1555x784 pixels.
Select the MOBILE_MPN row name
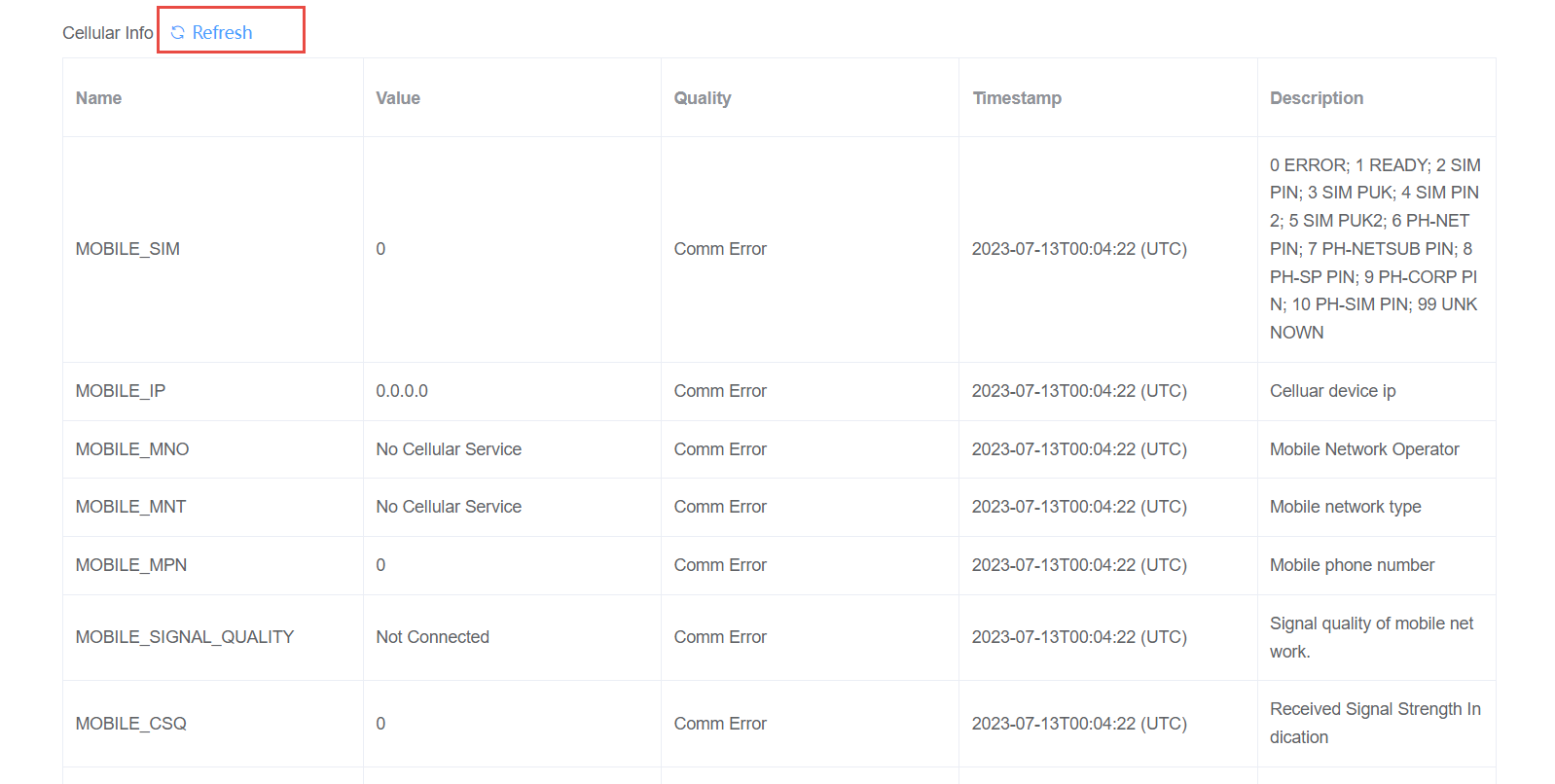(x=131, y=565)
